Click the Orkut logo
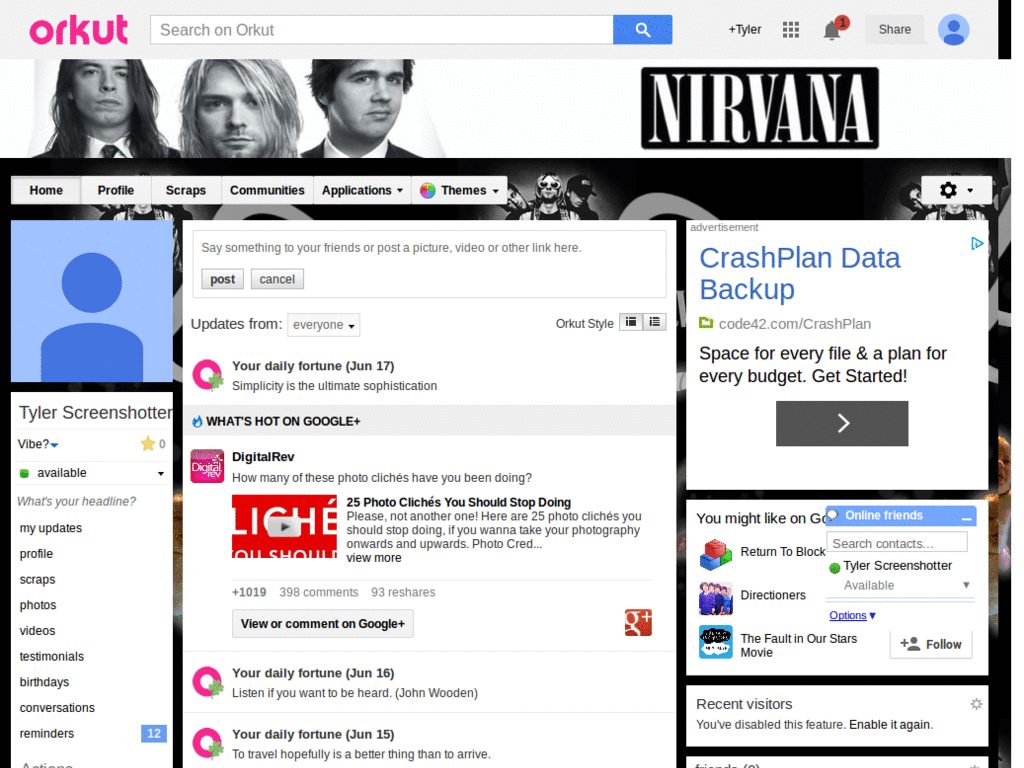This screenshot has height=768, width=1024. click(78, 30)
